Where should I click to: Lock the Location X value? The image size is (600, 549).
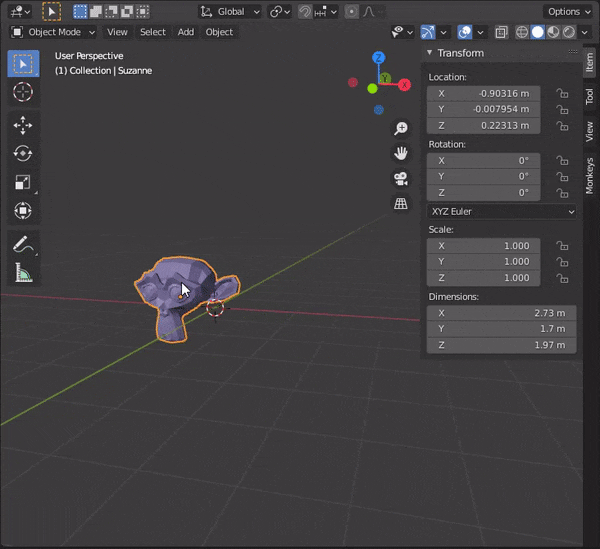tap(562, 94)
